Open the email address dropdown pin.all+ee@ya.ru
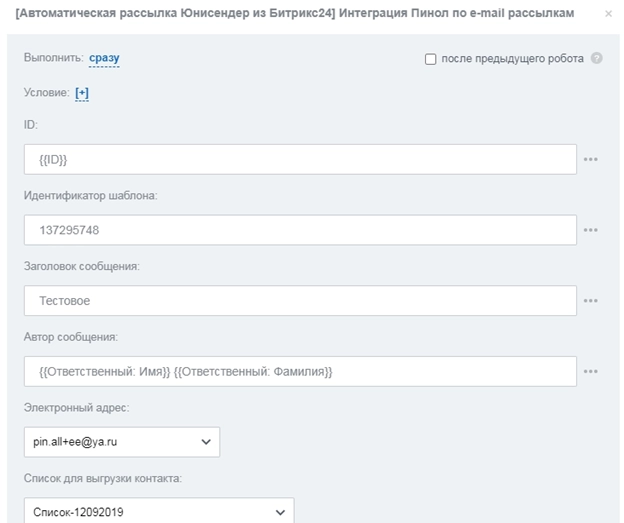This screenshot has width=624, height=523. click(x=122, y=442)
